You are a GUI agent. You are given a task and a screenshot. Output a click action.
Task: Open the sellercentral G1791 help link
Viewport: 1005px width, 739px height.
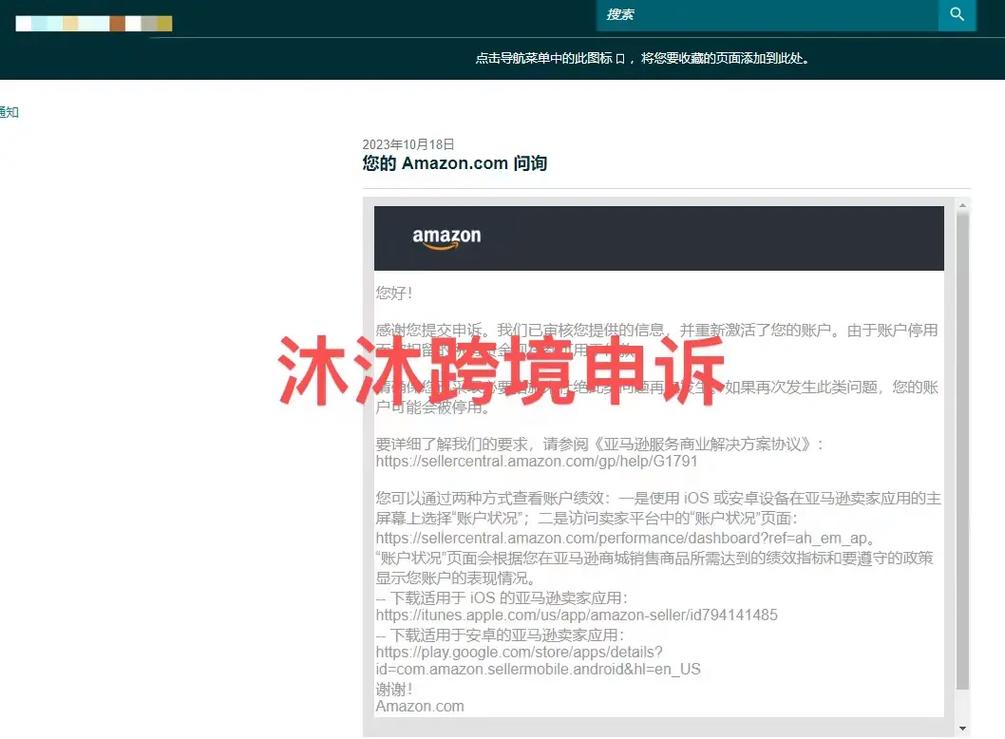click(x=536, y=461)
